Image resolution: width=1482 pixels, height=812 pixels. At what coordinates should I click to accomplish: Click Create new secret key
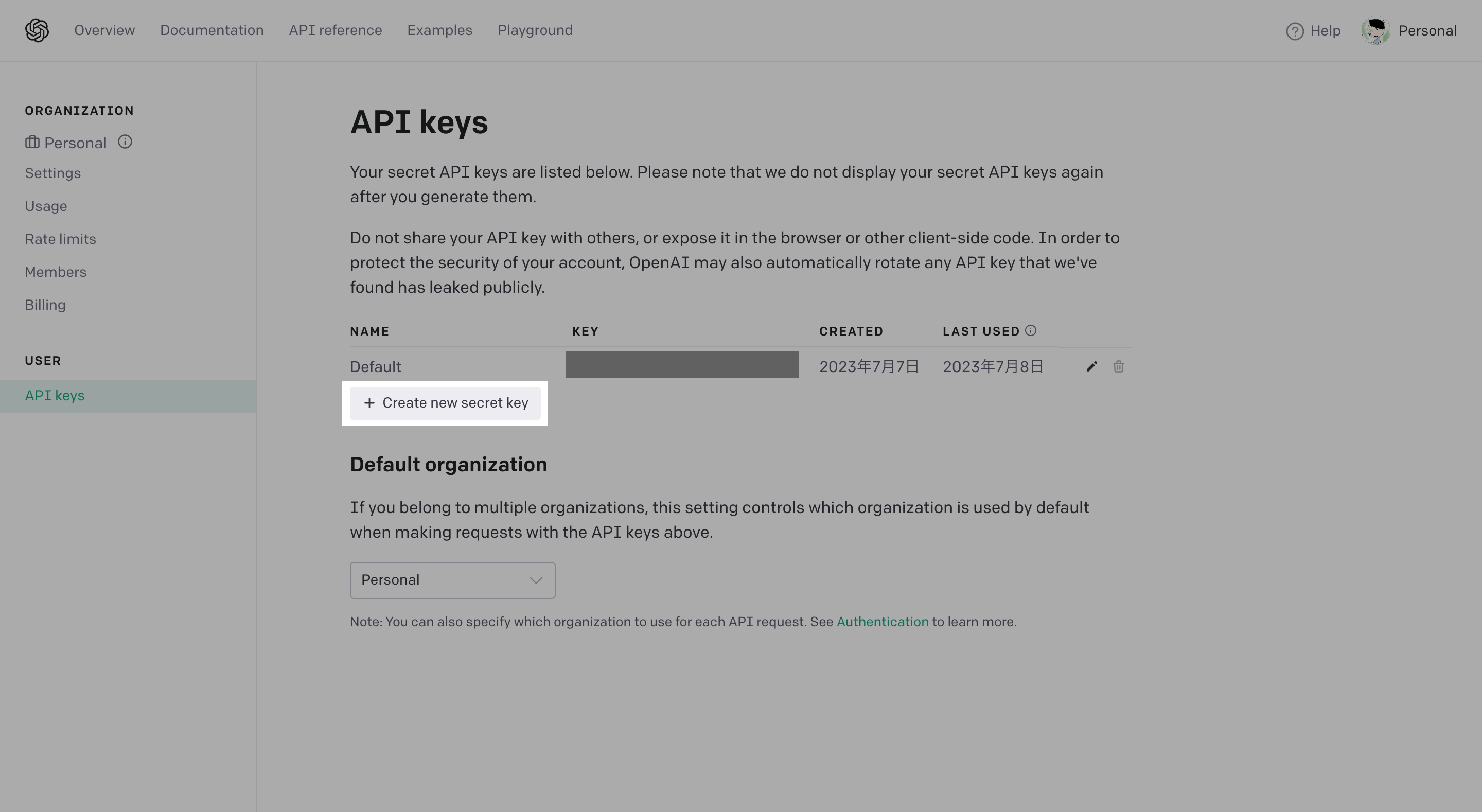446,403
